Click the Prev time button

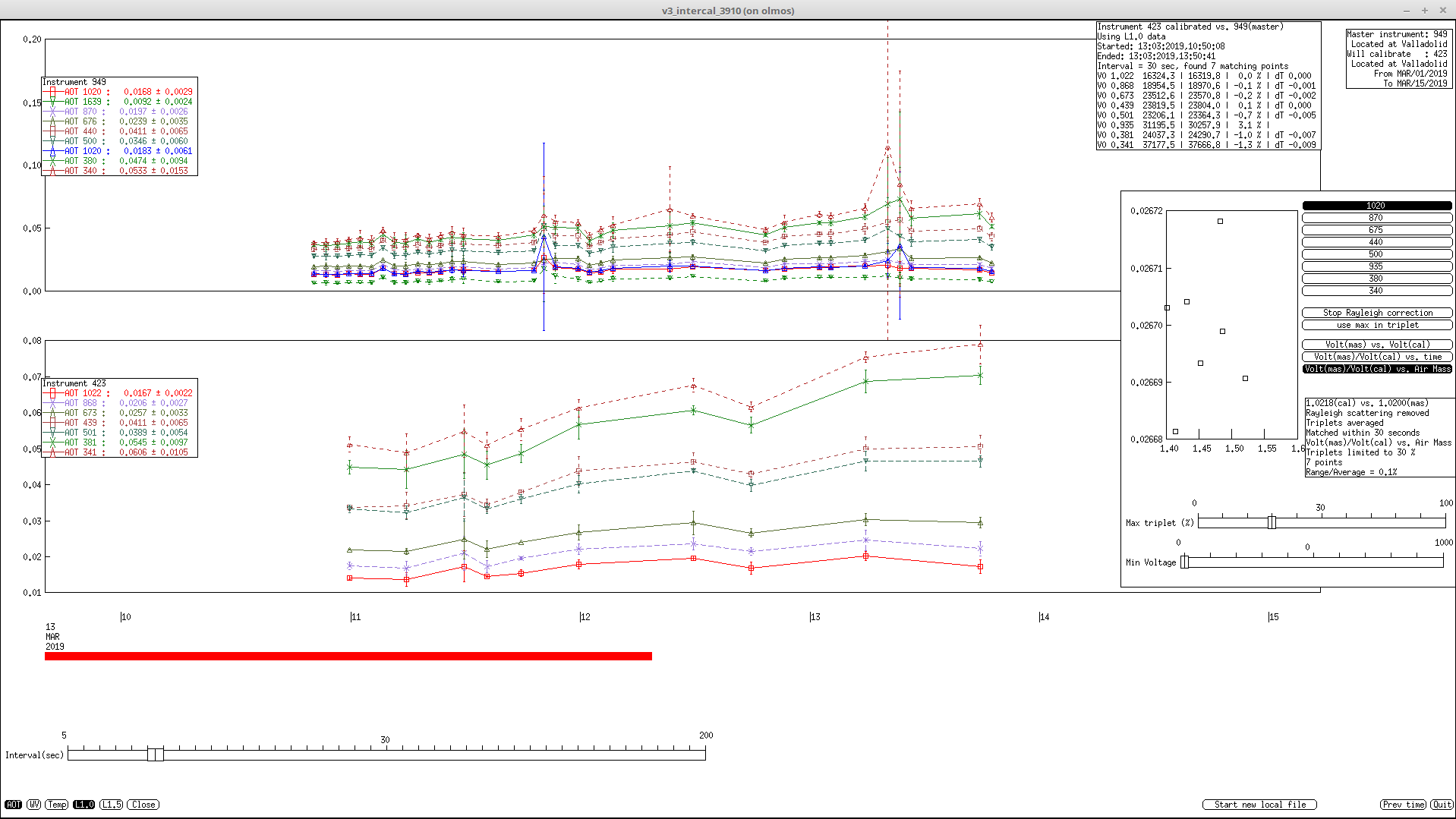click(1403, 805)
